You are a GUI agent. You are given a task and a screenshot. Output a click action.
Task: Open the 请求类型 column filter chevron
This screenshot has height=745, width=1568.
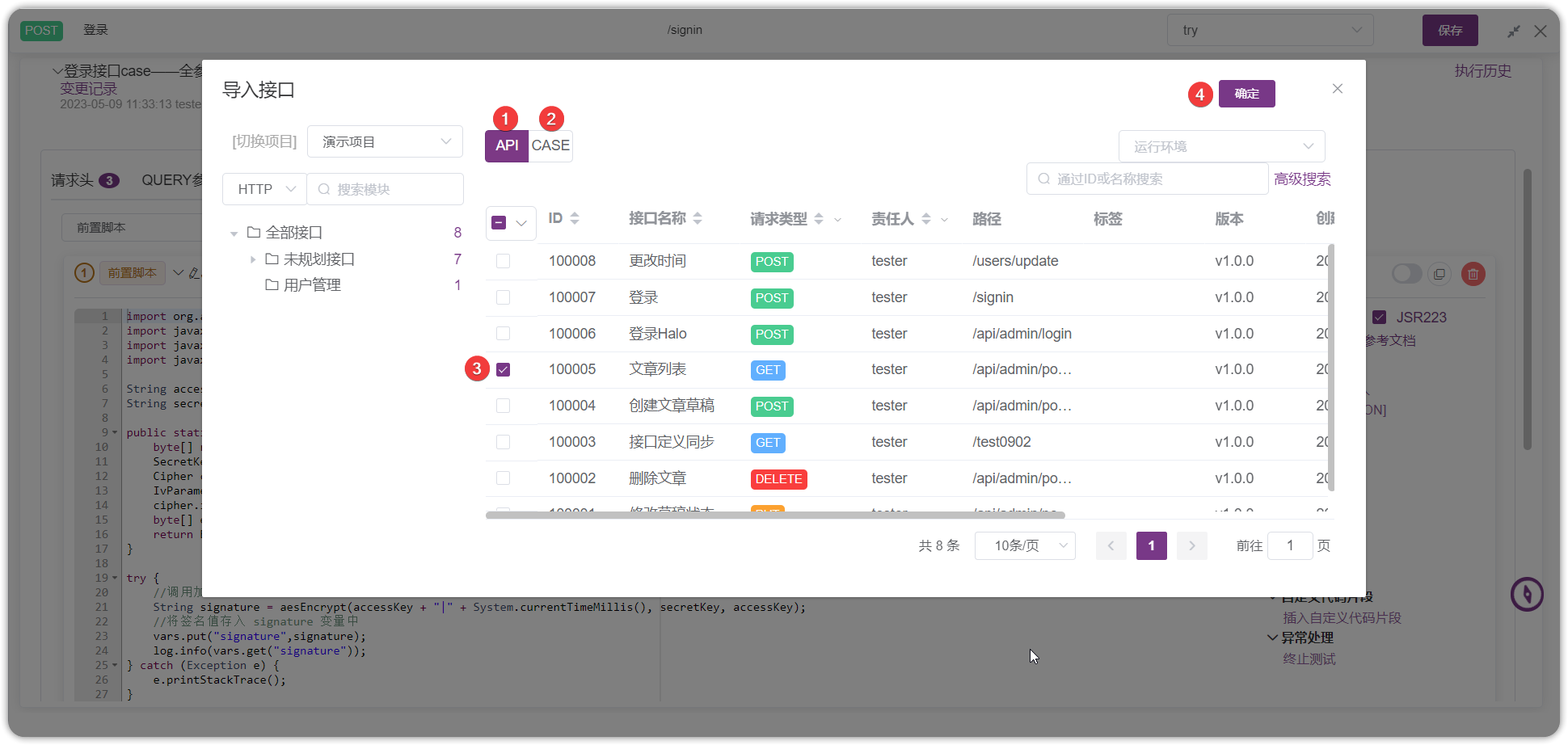pyautogui.click(x=837, y=219)
